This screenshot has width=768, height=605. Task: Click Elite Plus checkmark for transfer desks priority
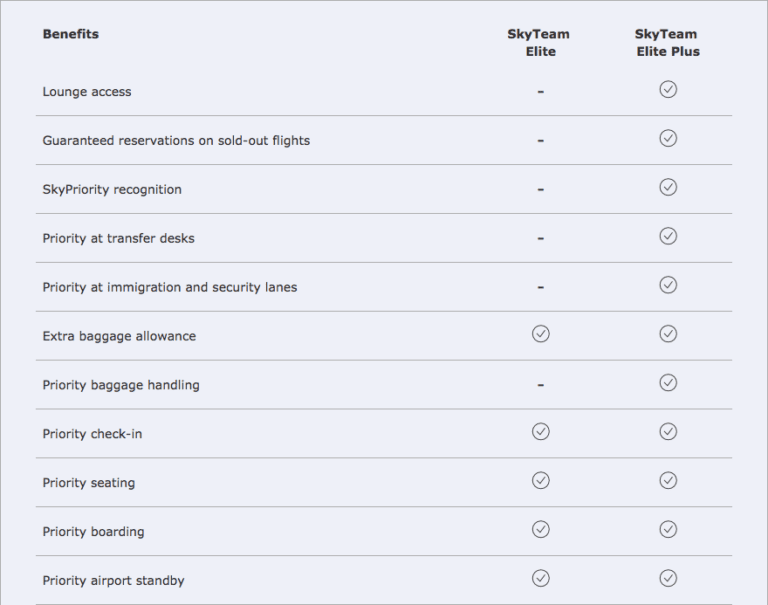668,236
